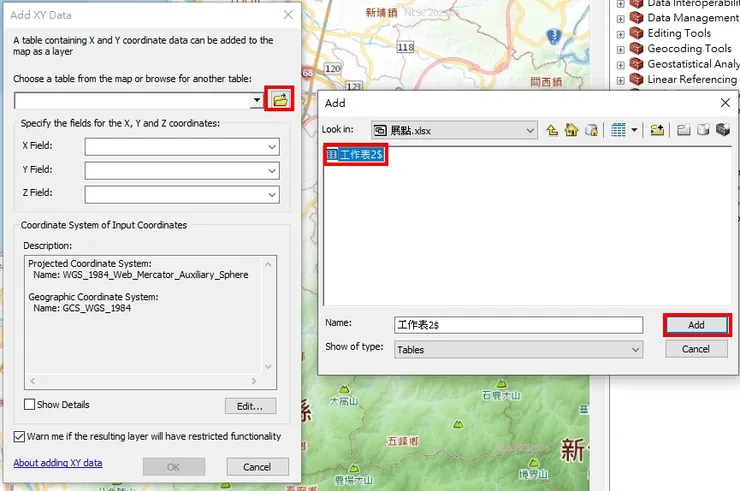This screenshot has width=740, height=491.
Task: Select Linear Referencing text in toolbox tree
Action: point(692,79)
